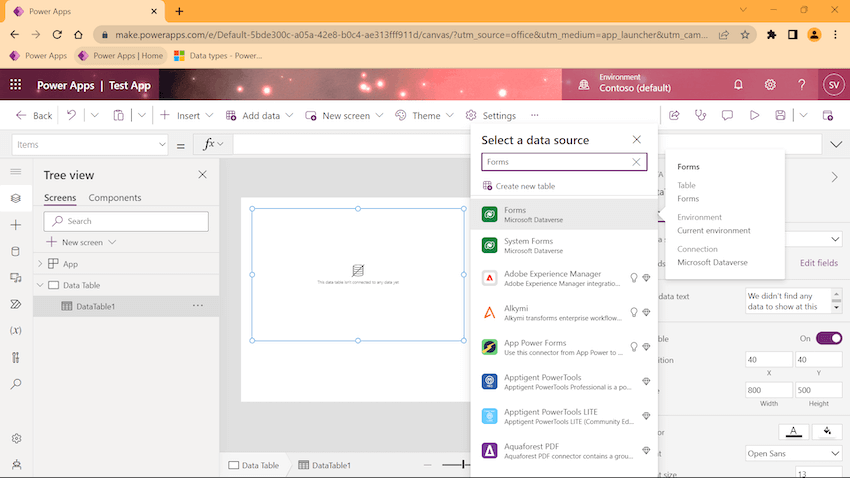
Task: Clear the Forms search text box
Action: [636, 162]
